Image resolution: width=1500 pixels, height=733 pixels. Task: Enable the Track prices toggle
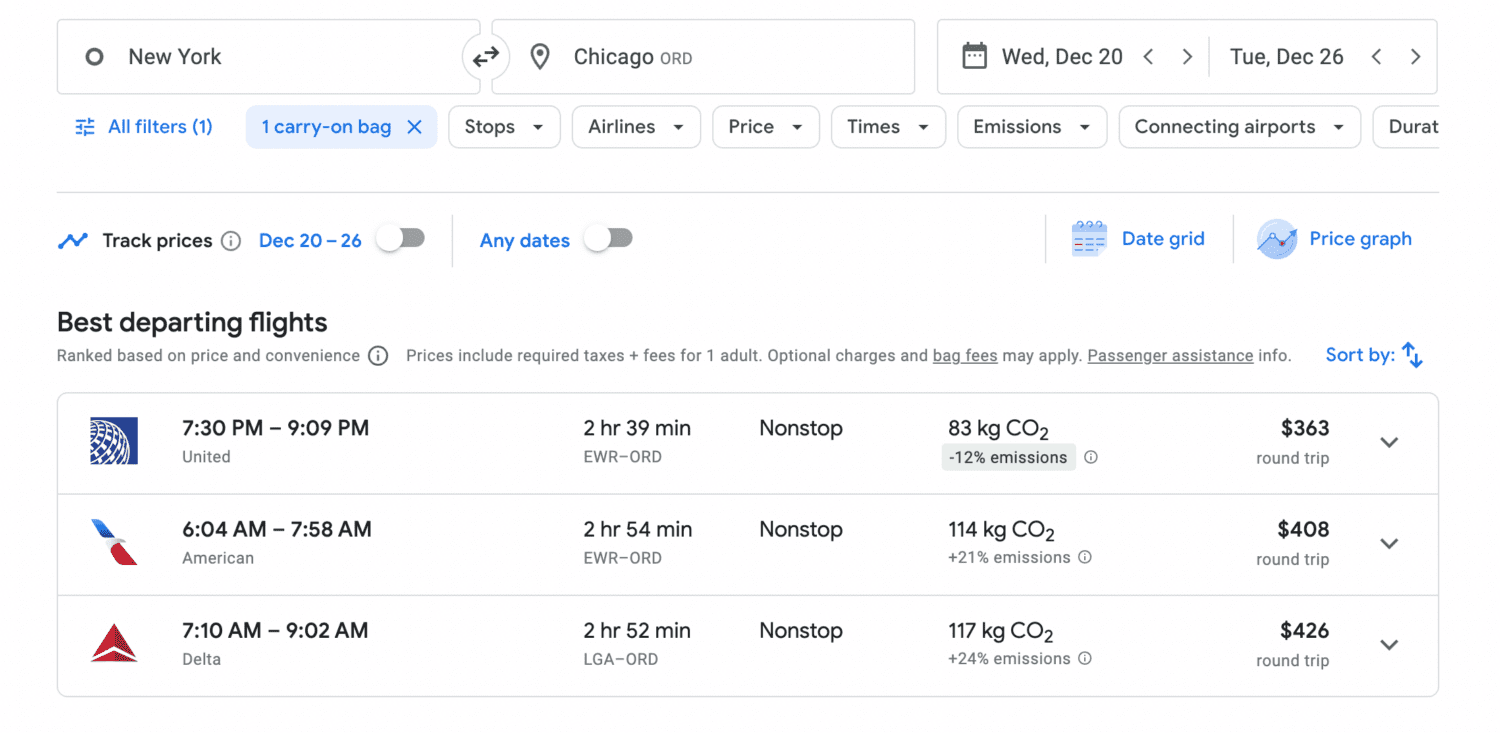point(401,238)
